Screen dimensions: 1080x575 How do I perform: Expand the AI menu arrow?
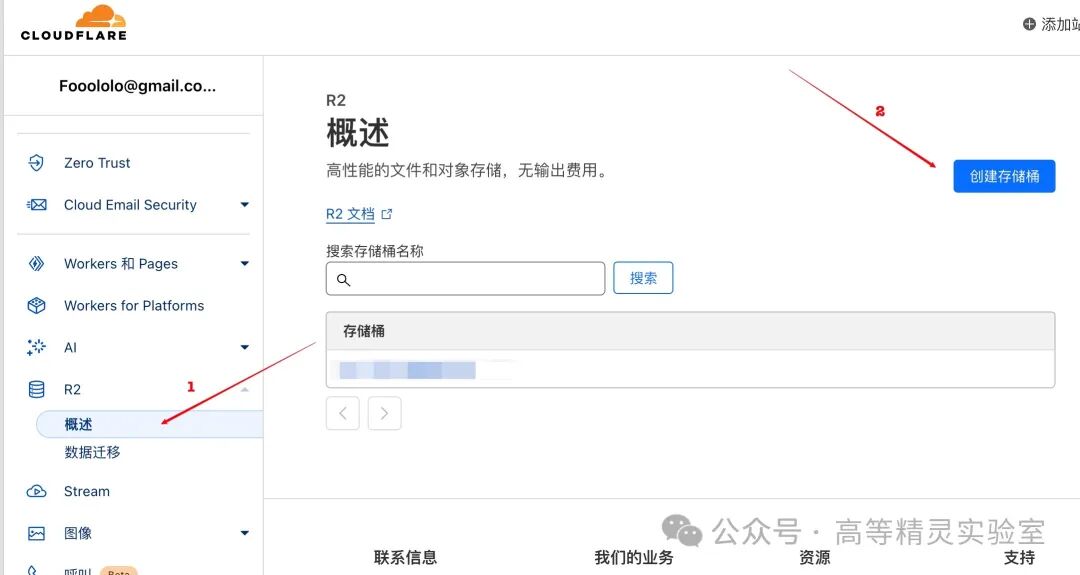(x=245, y=347)
